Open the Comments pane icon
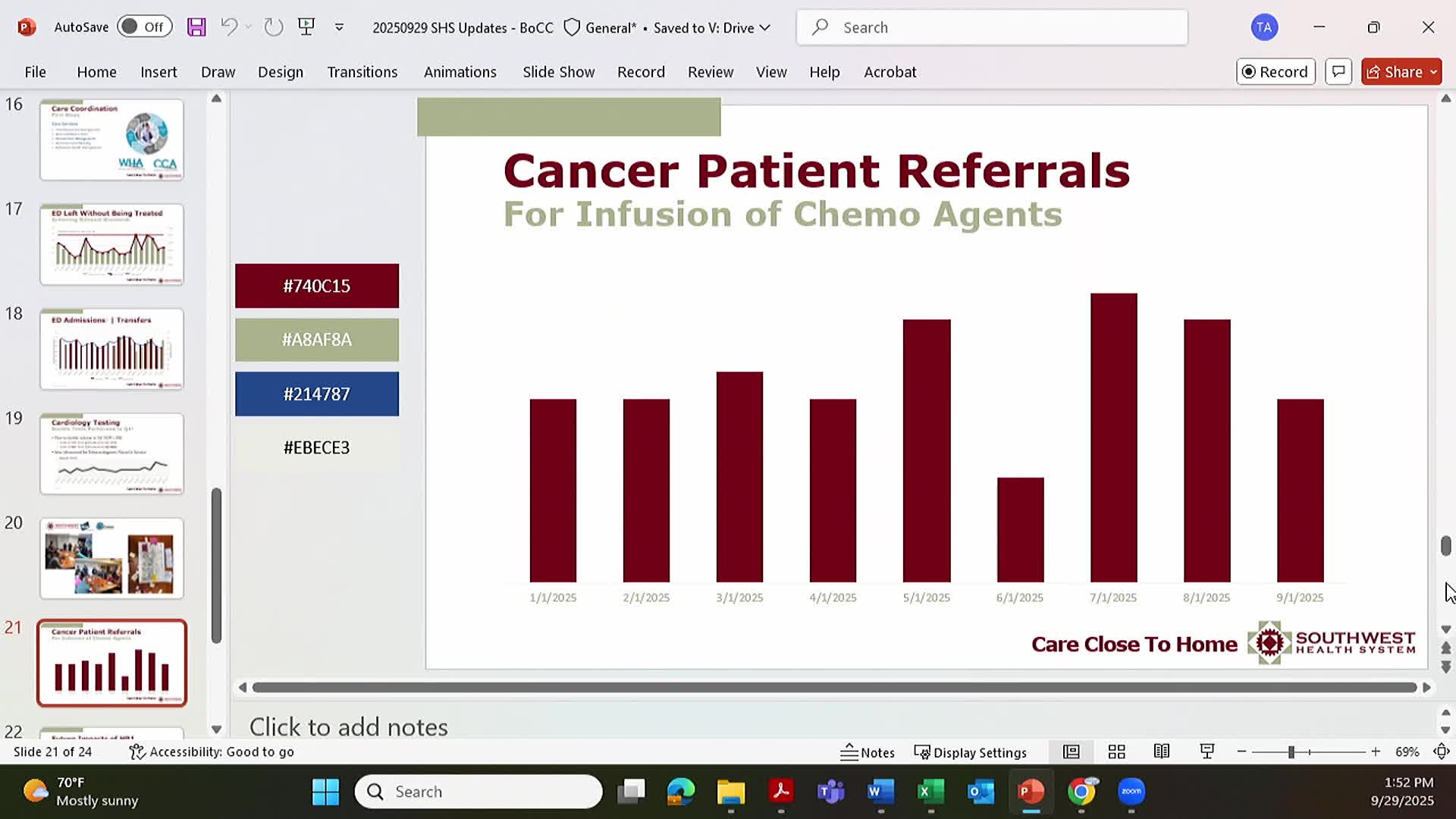 coord(1338,71)
